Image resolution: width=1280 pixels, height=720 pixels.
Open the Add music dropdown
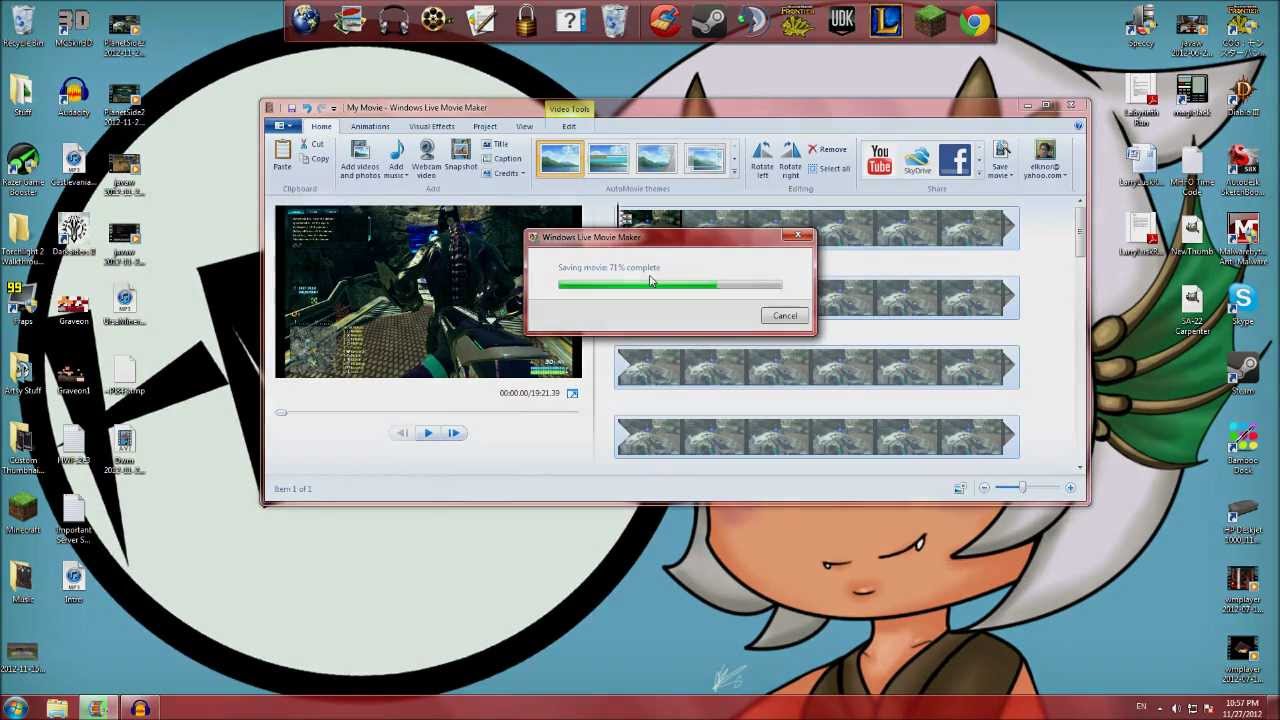point(396,160)
